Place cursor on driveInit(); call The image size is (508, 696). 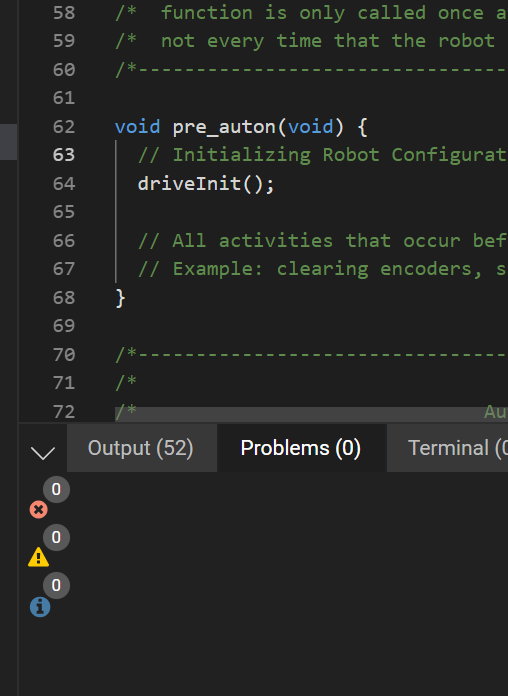pyautogui.click(x=206, y=184)
